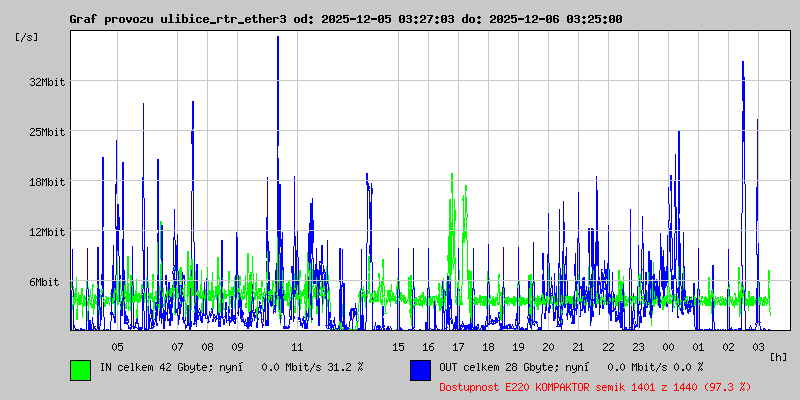
Task: Select hour 02 on the time axis
Action: (x=728, y=347)
